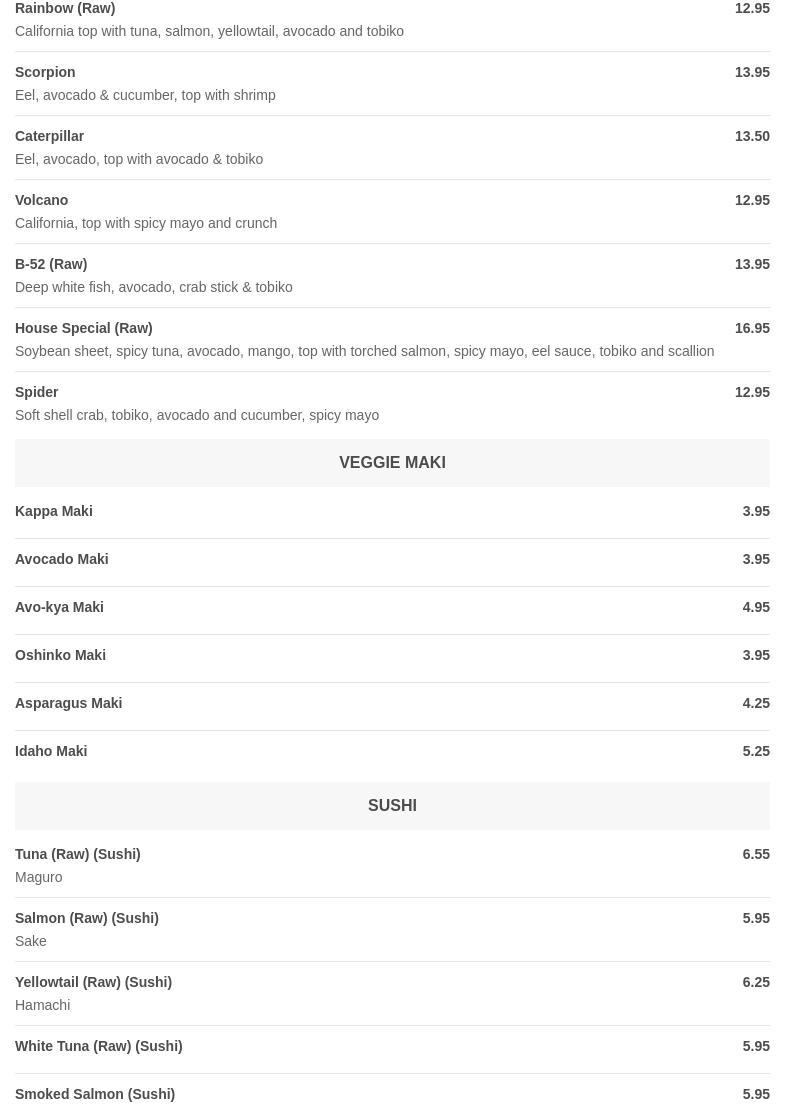Select the Rainbow (Raw) roll item
This screenshot has width=785, height=1120.
pyautogui.click(x=392, y=19)
